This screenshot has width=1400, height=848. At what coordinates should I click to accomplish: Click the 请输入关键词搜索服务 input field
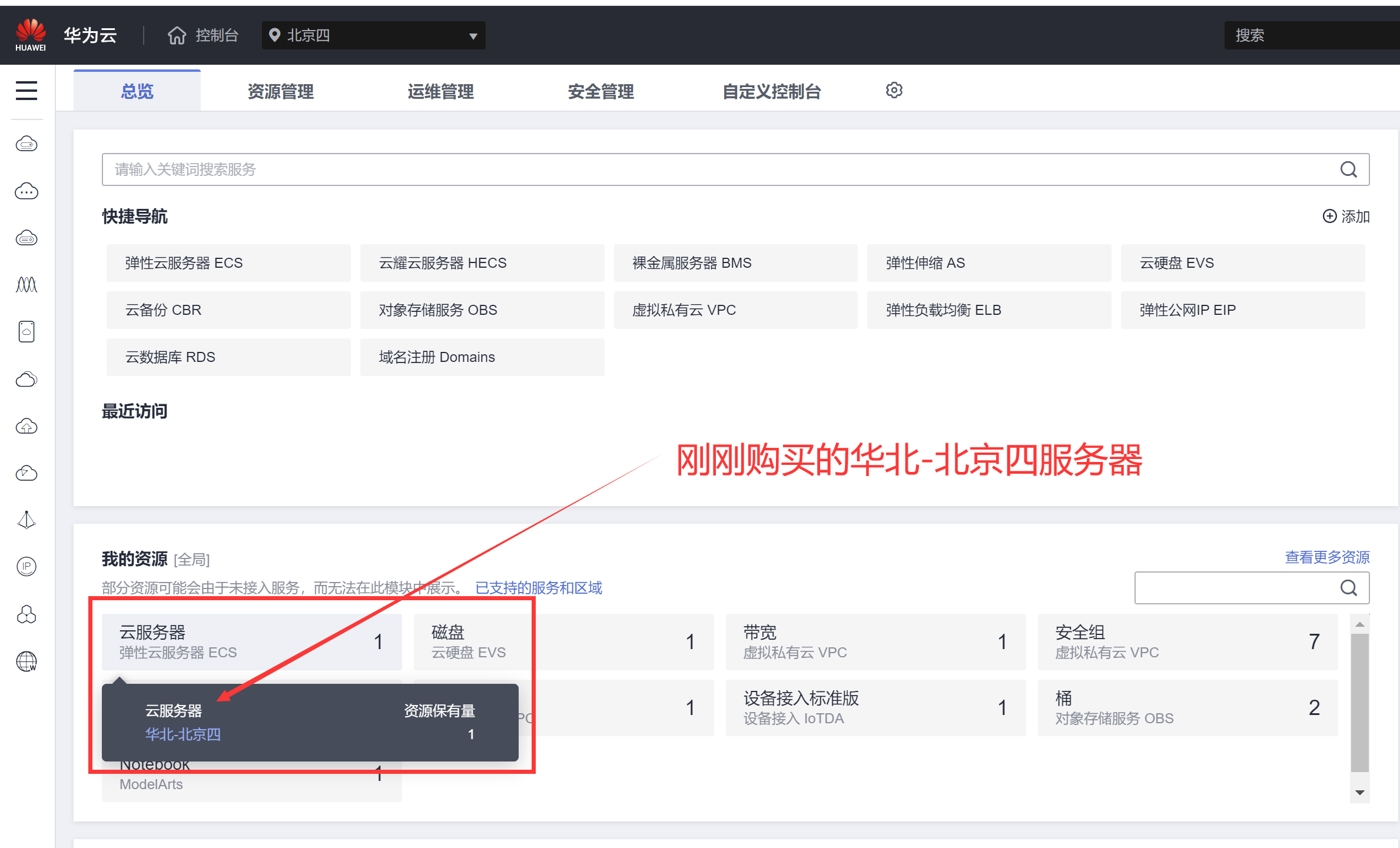coord(706,170)
